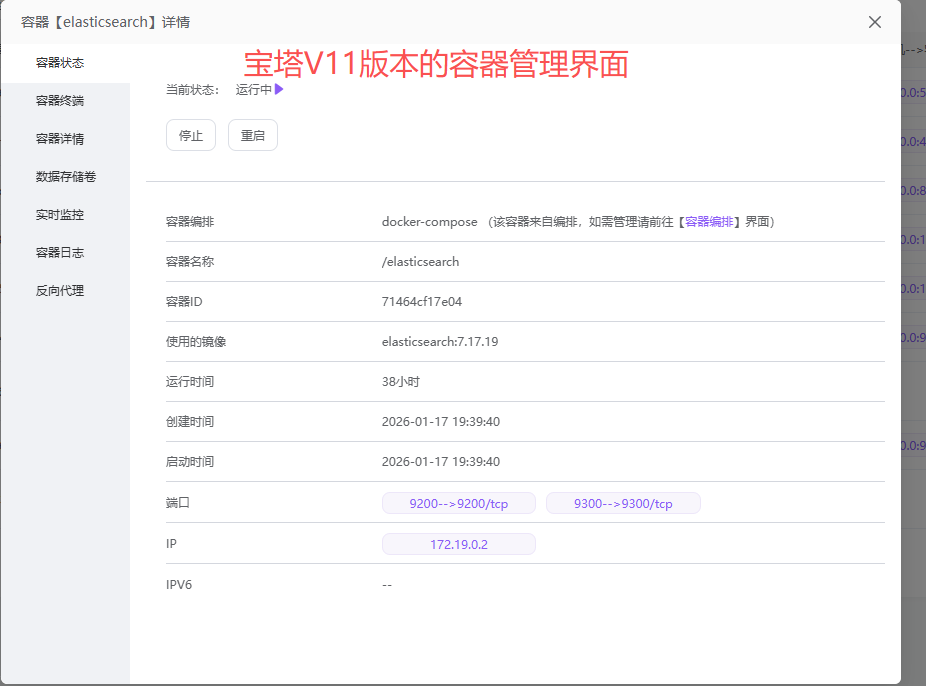926x686 pixels.
Task: Click the IPV6 row showing --
Action: [387, 584]
